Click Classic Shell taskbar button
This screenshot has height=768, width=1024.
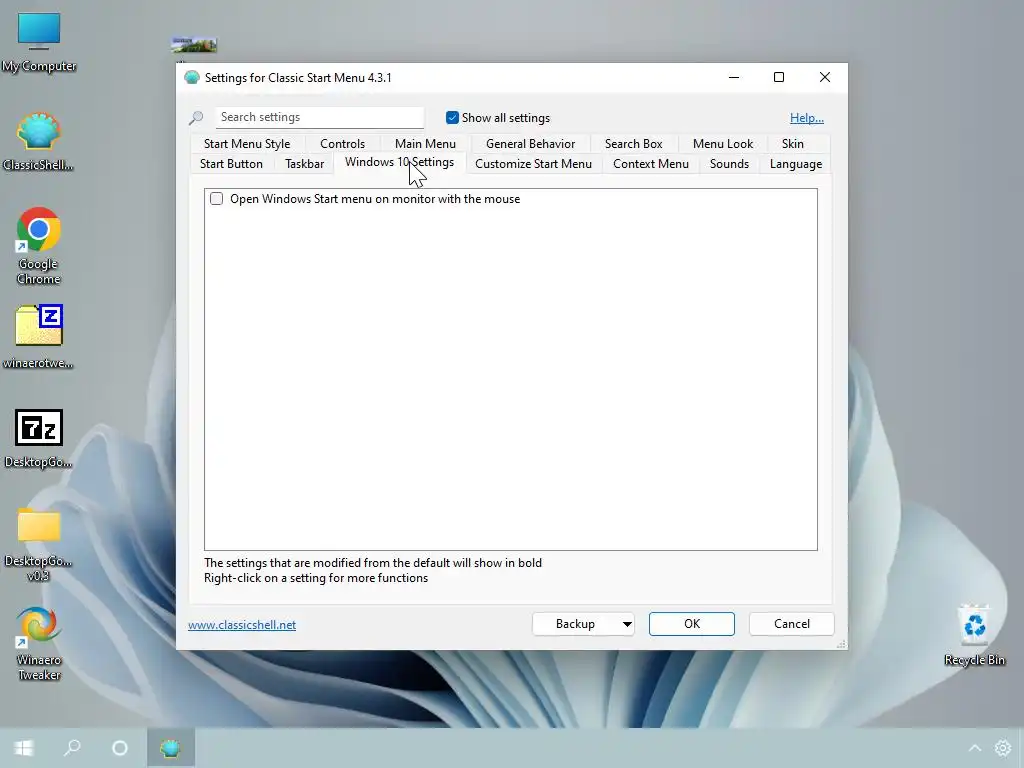coord(170,748)
